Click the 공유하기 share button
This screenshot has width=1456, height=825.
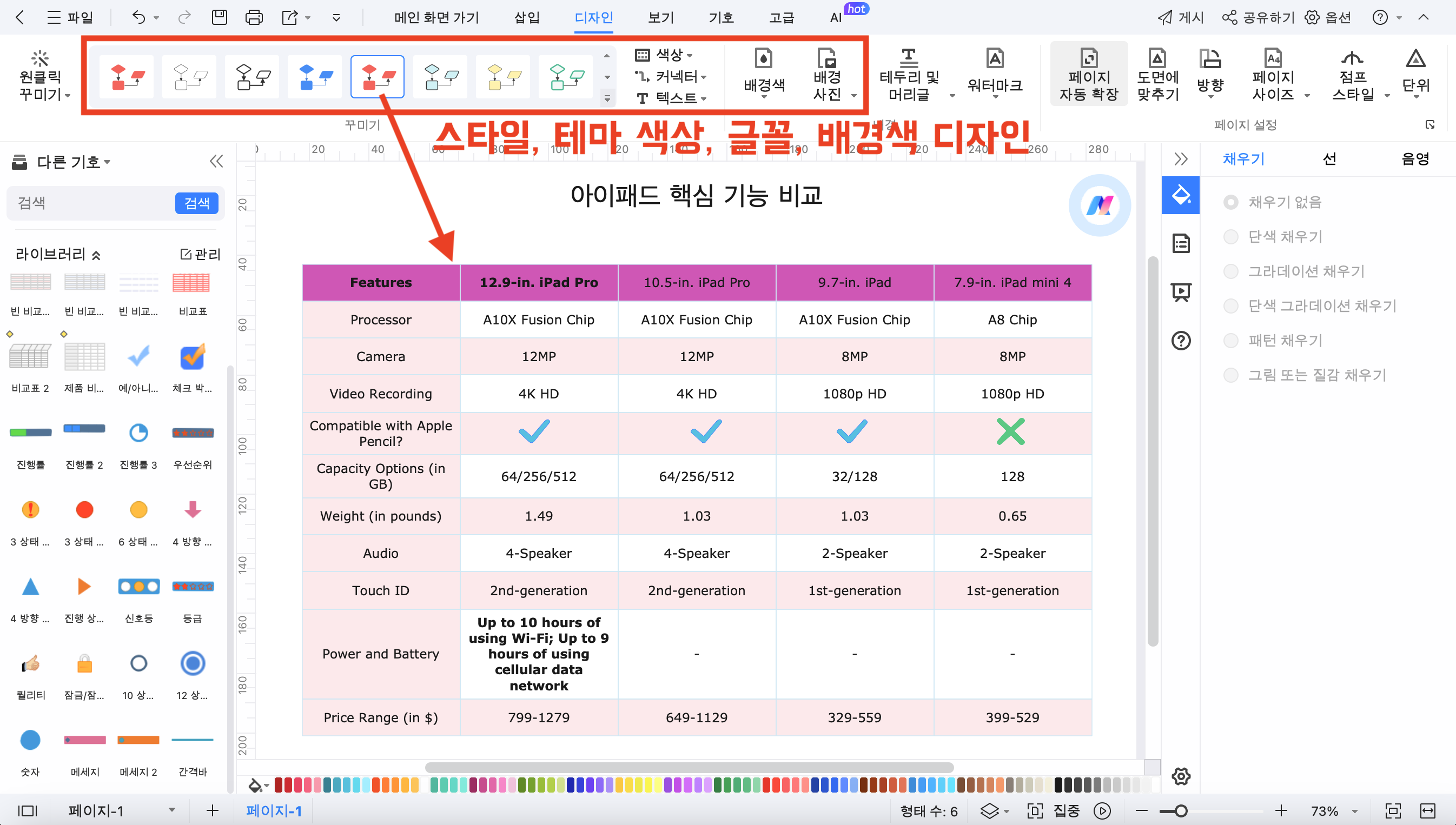[x=1258, y=17]
